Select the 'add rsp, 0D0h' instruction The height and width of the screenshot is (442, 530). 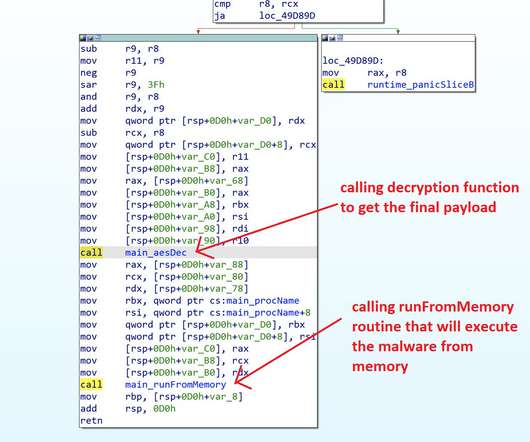[128, 409]
